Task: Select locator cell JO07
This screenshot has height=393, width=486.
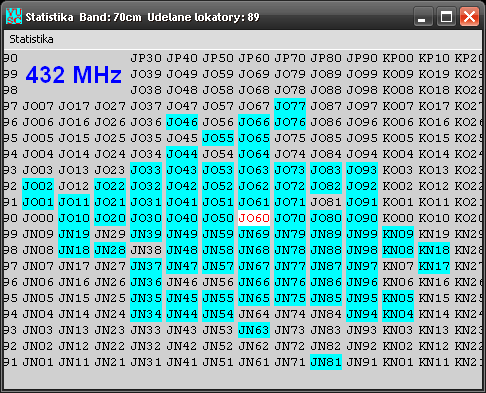Action: coord(38,106)
